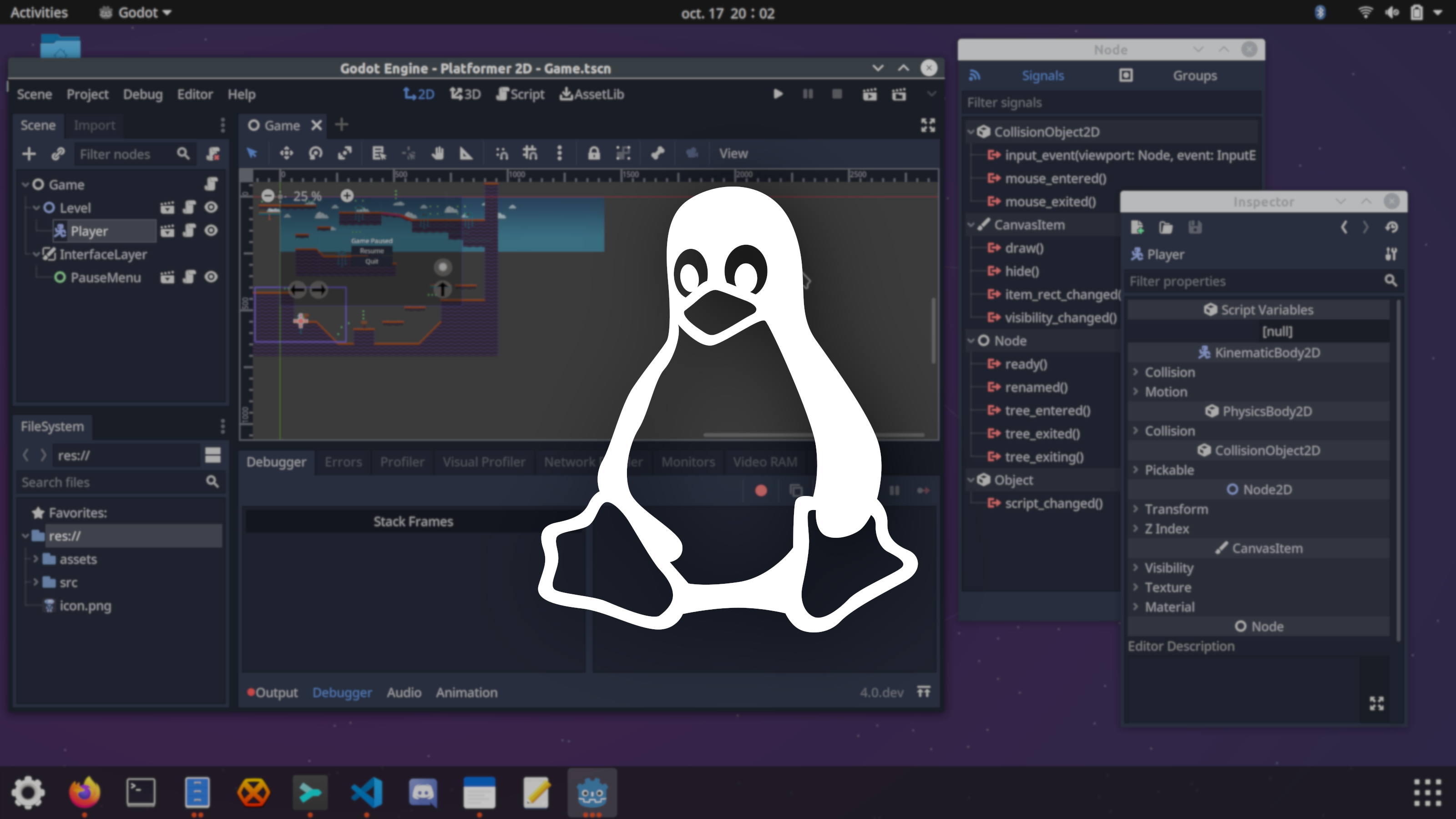This screenshot has width=1456, height=819.
Task: Hide the PauseMenu node
Action: pyautogui.click(x=211, y=277)
